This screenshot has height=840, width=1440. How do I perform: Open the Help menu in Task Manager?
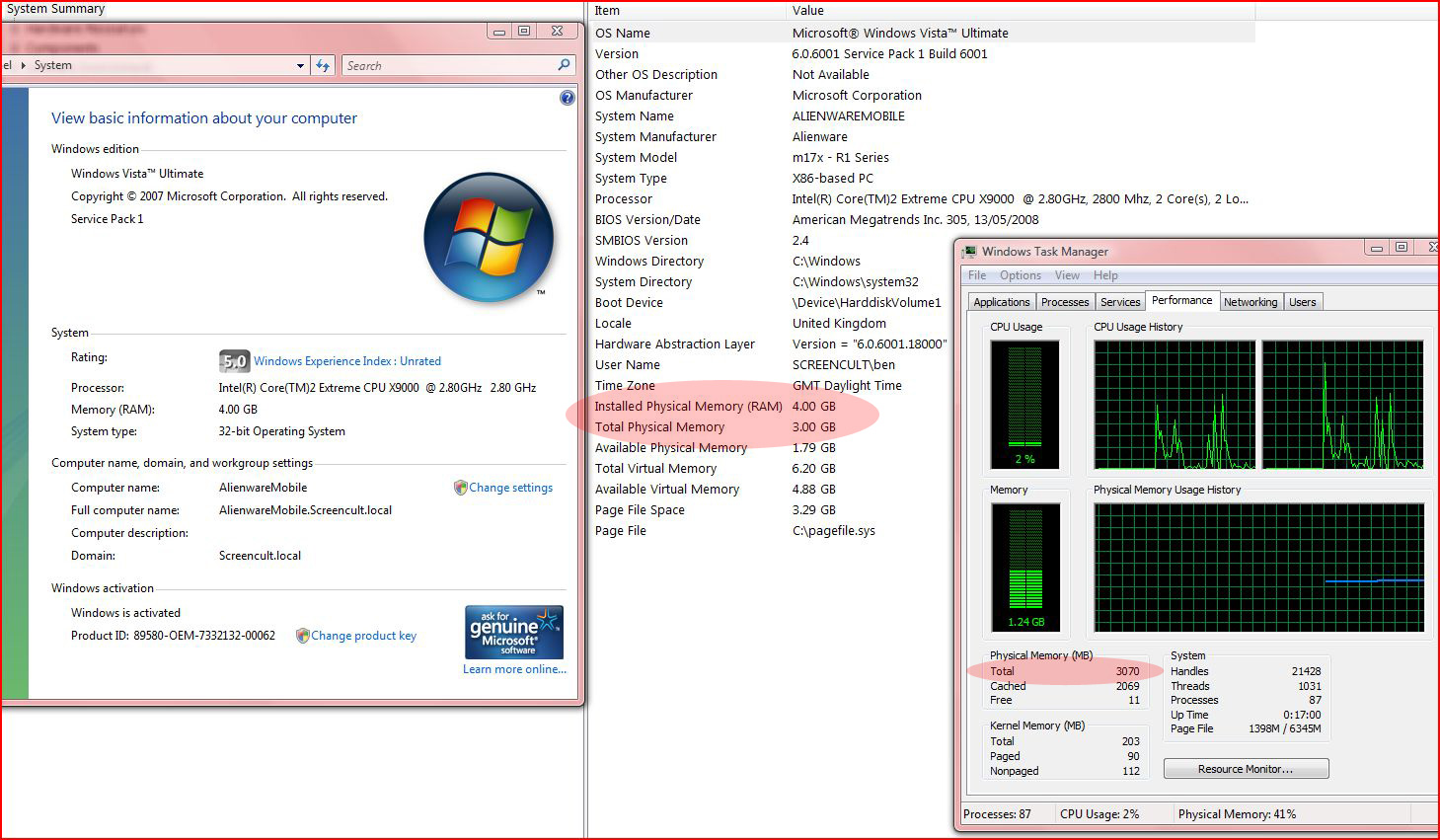click(x=1105, y=275)
